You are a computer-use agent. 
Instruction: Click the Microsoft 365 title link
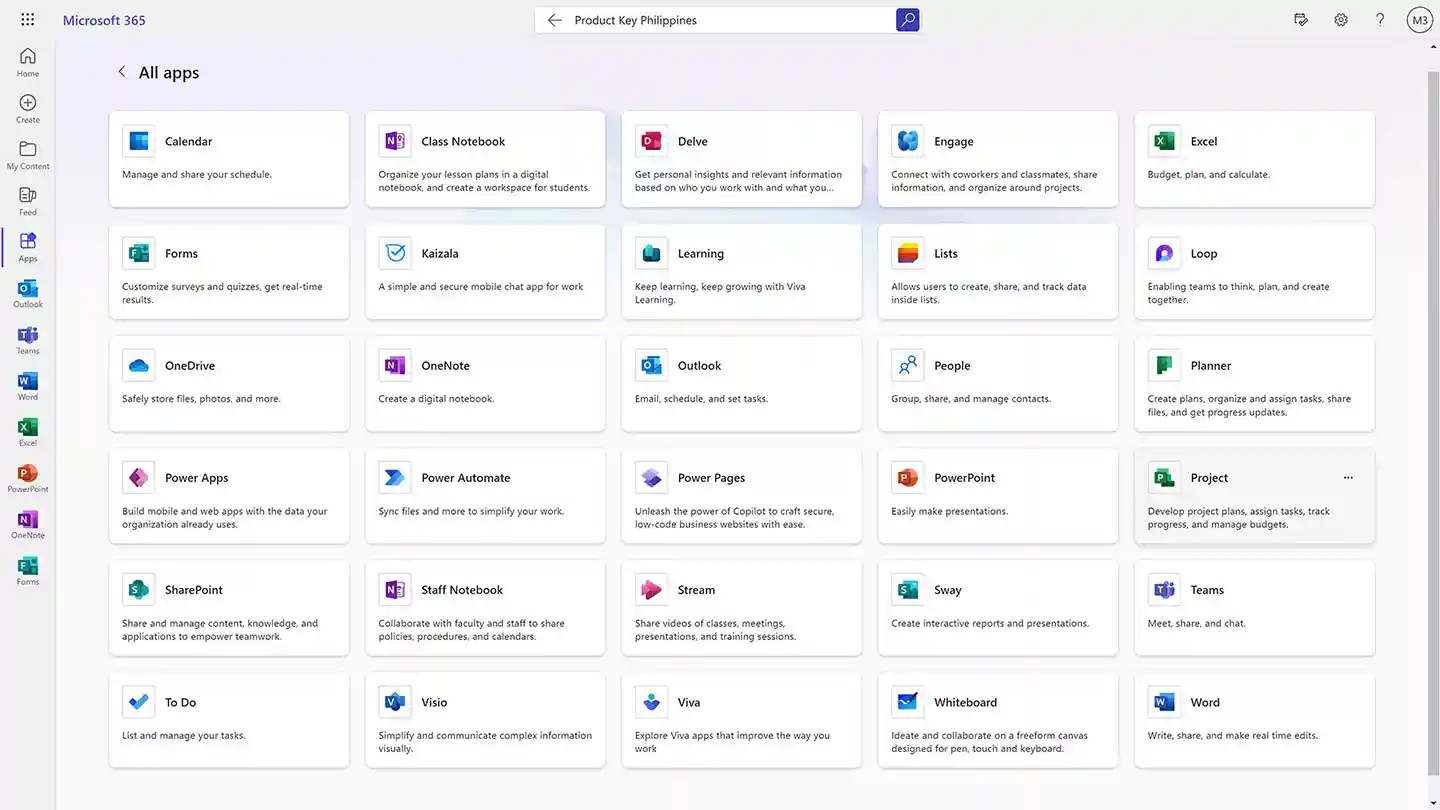pyautogui.click(x=104, y=20)
